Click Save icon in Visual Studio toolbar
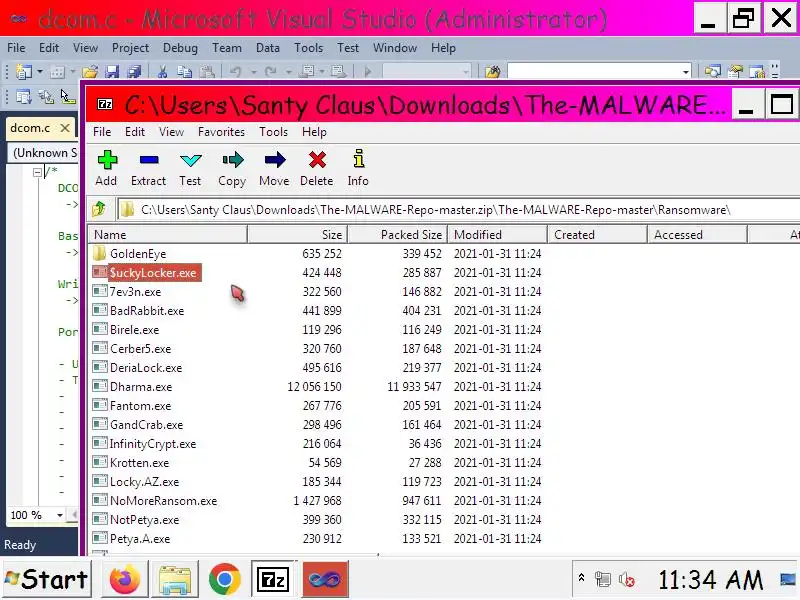 pyautogui.click(x=112, y=71)
